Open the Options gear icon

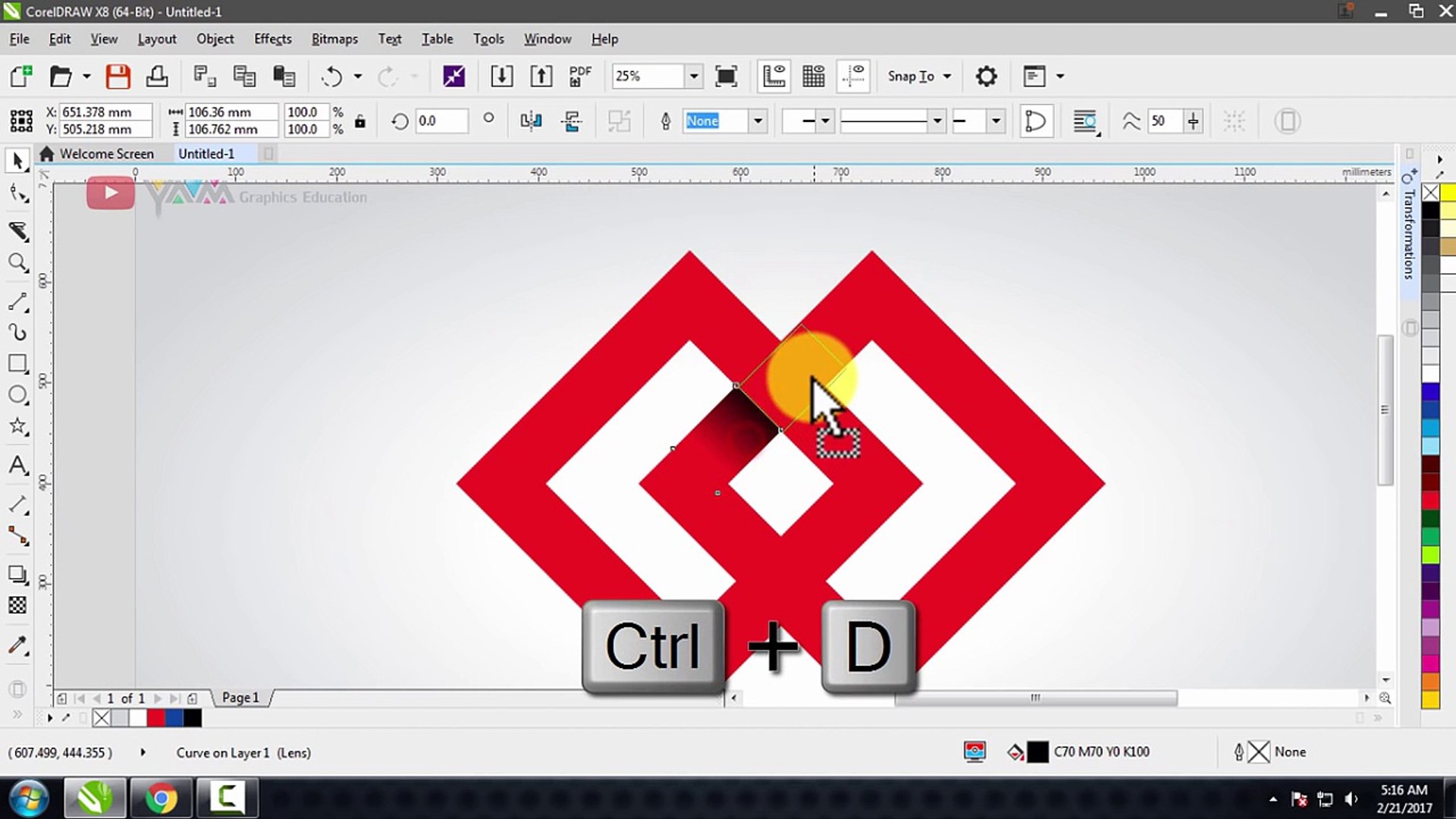[986, 77]
